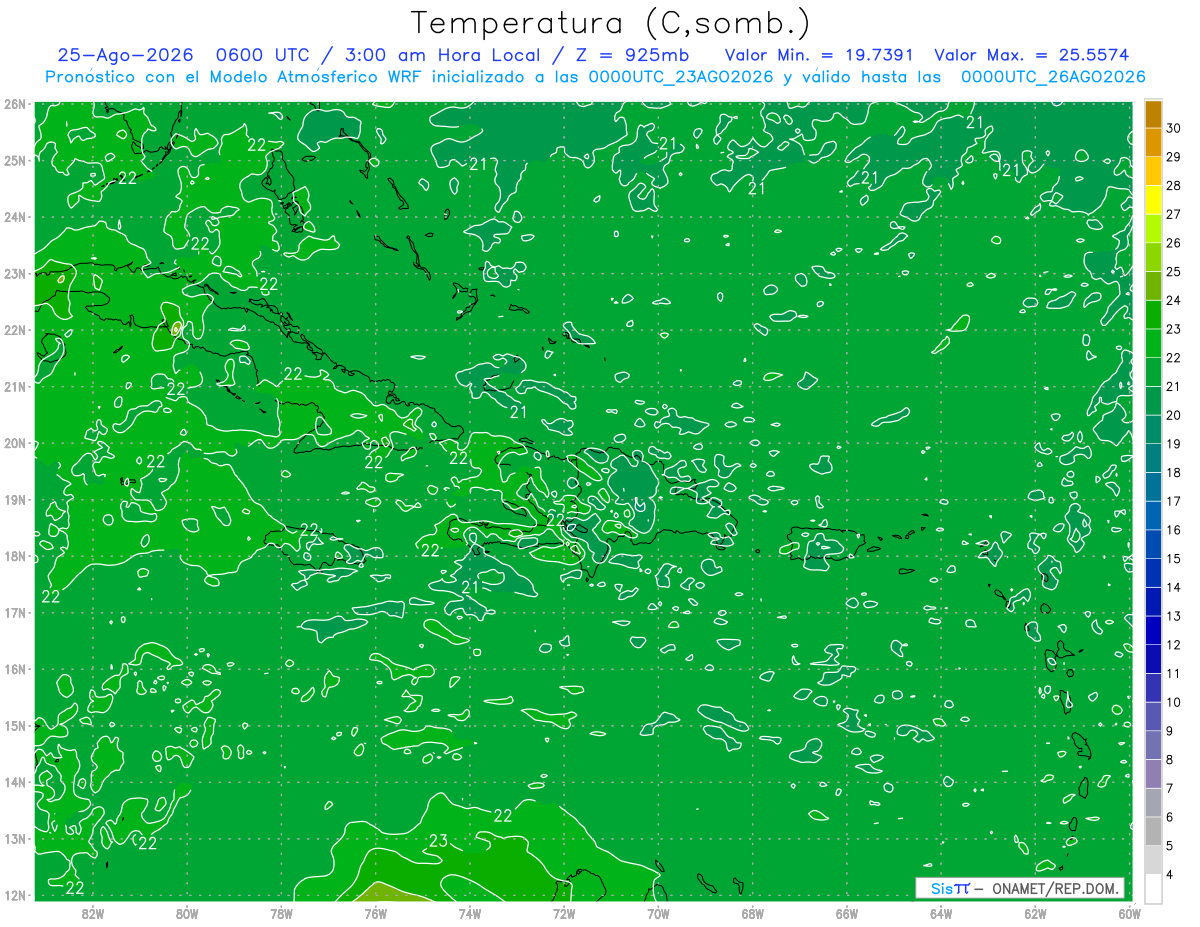Click the title "Temperatura (C,somb.)"

pos(611,23)
